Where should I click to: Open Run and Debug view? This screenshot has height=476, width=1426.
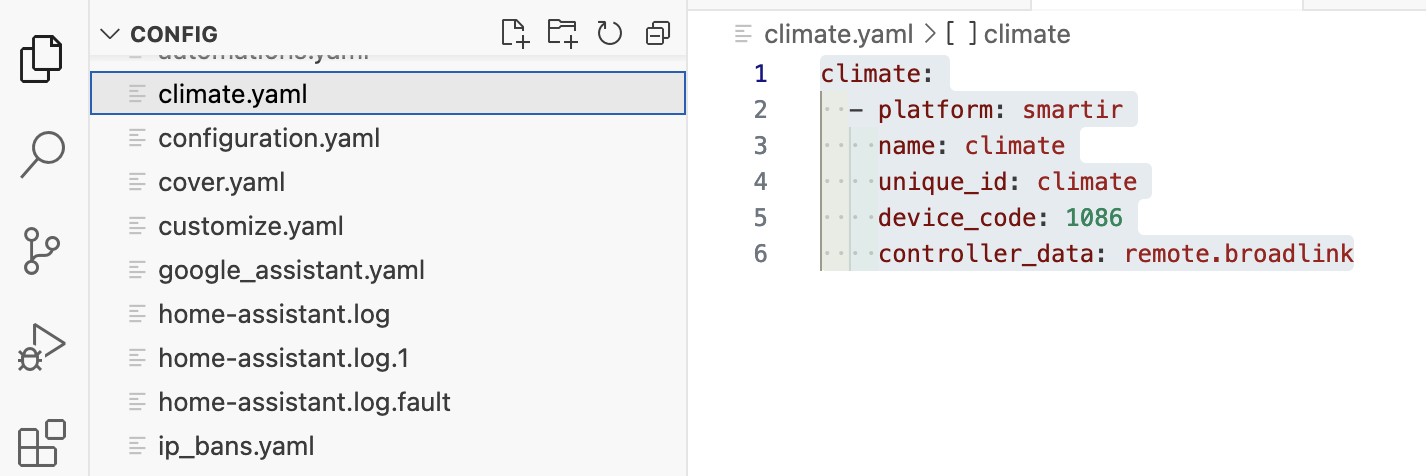(x=44, y=347)
